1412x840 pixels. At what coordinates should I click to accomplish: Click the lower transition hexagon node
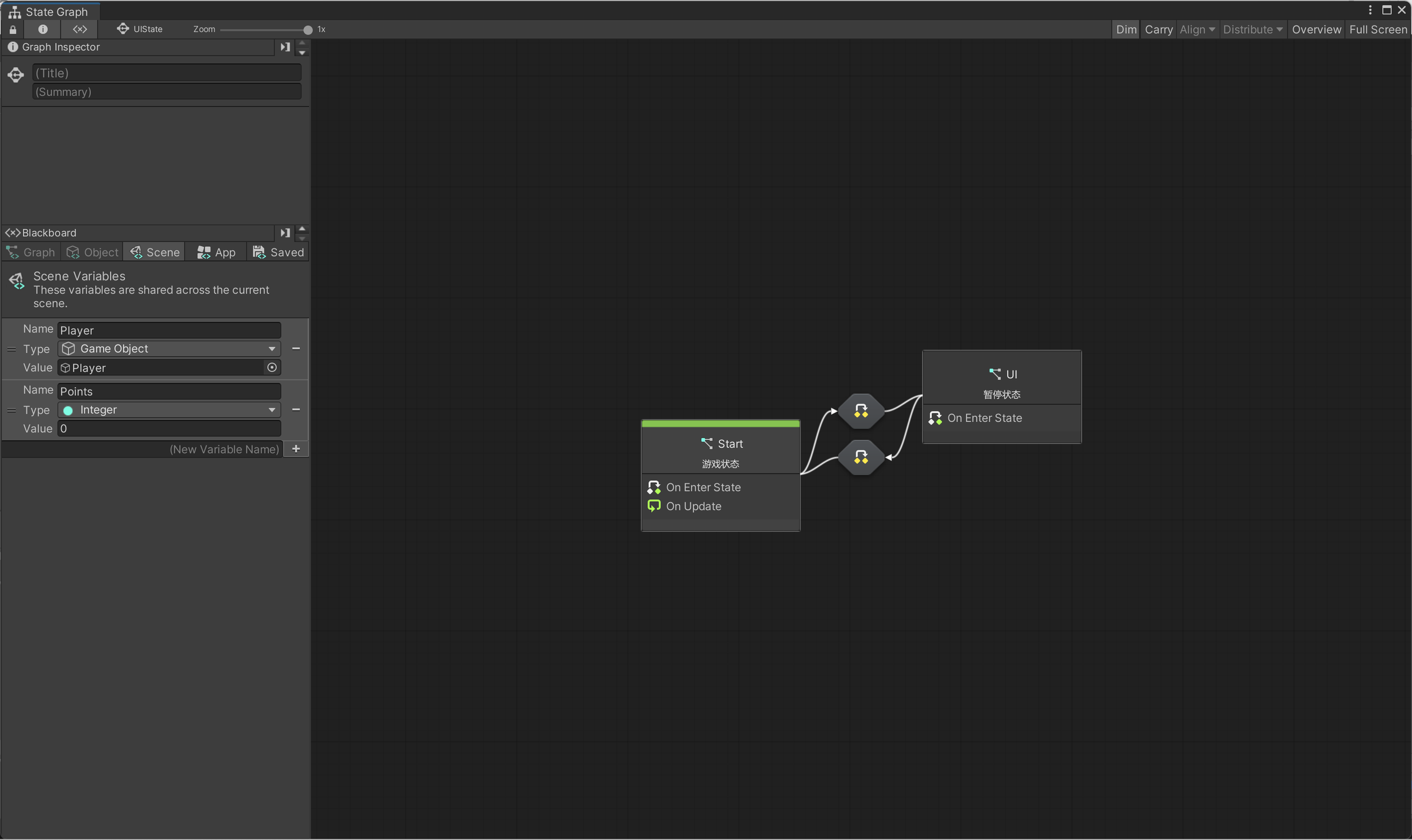pyautogui.click(x=861, y=457)
